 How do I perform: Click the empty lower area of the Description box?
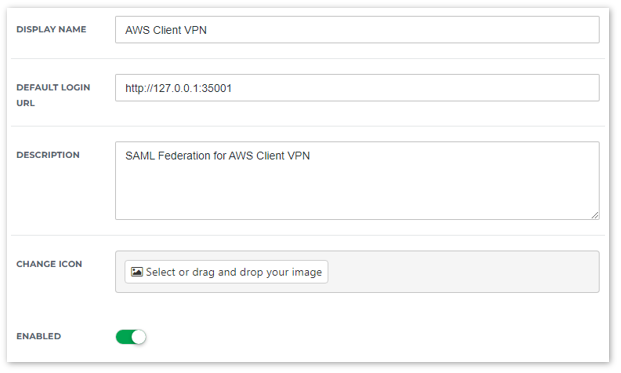click(357, 192)
